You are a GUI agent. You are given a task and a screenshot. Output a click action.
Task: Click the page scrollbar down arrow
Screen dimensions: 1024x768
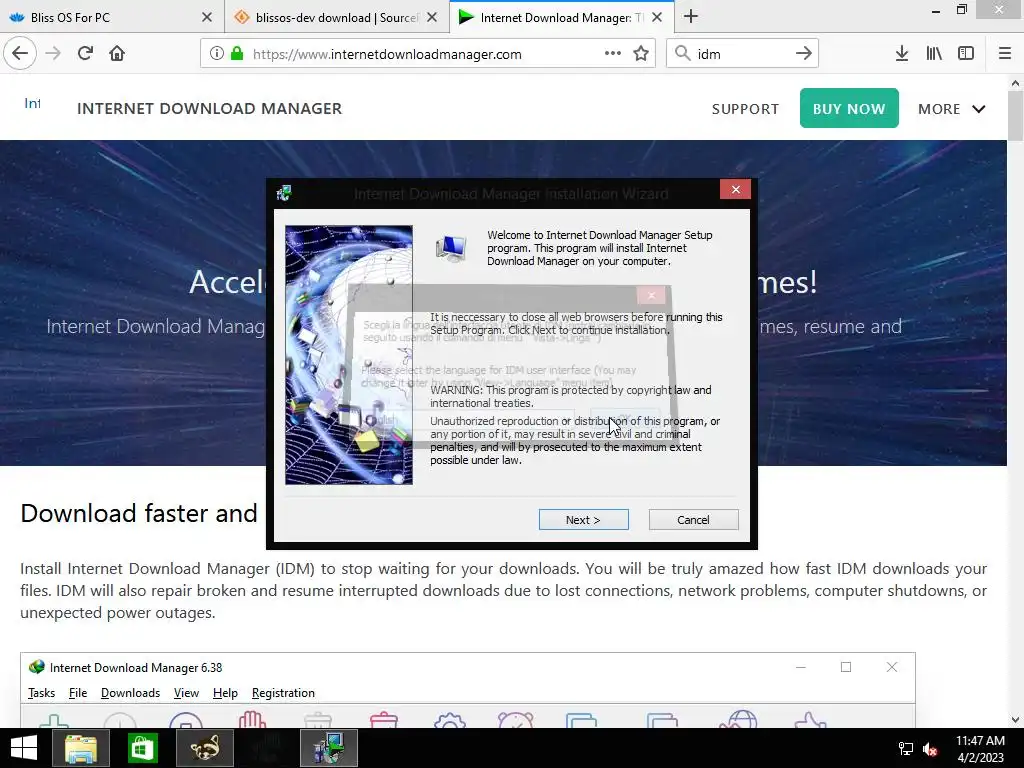pyautogui.click(x=1015, y=720)
